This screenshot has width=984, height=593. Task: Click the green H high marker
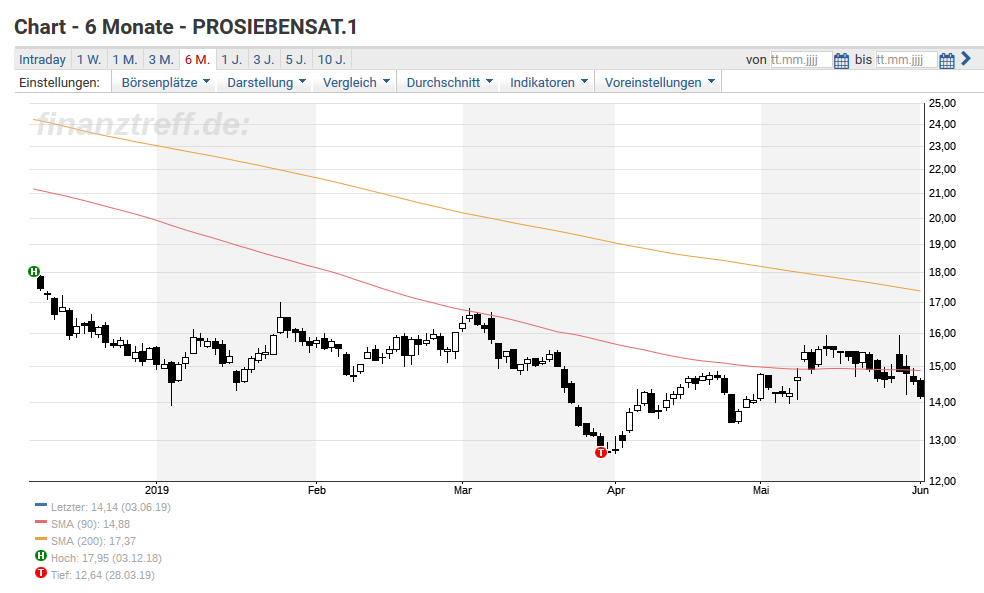[34, 272]
